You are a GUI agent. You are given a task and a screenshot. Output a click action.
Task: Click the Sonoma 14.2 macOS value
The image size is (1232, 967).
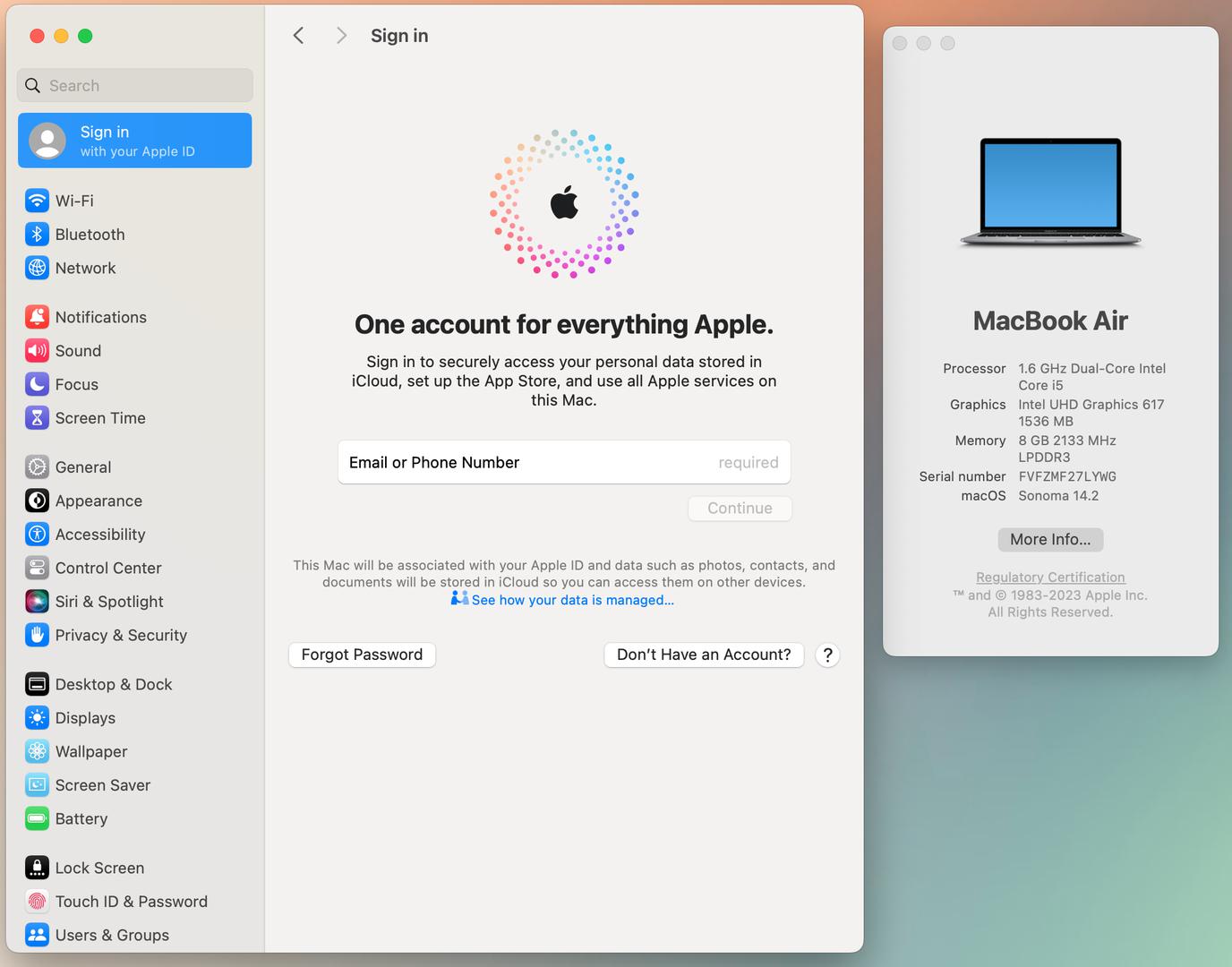pos(1058,495)
